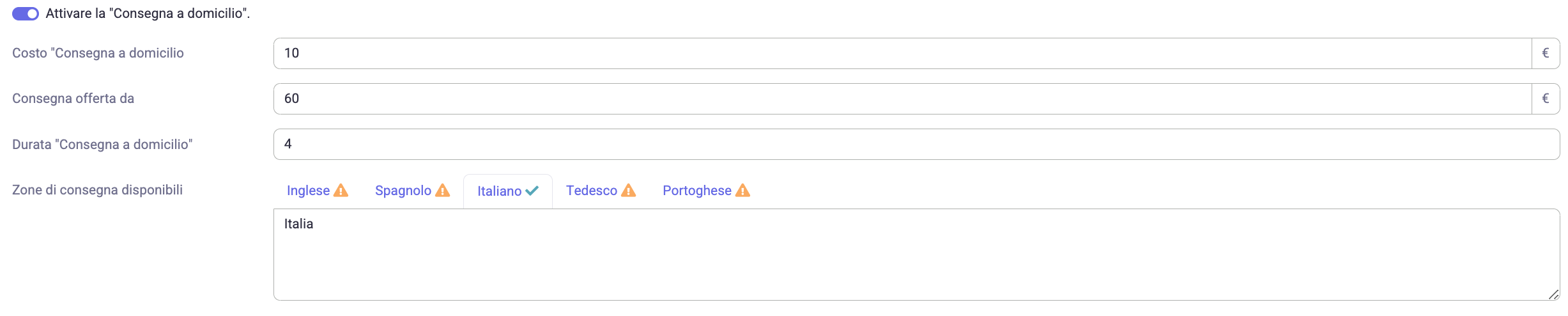This screenshot has width=1568, height=316.
Task: Click the "Attivare la Consegna a domicilio" label
Action: (148, 13)
